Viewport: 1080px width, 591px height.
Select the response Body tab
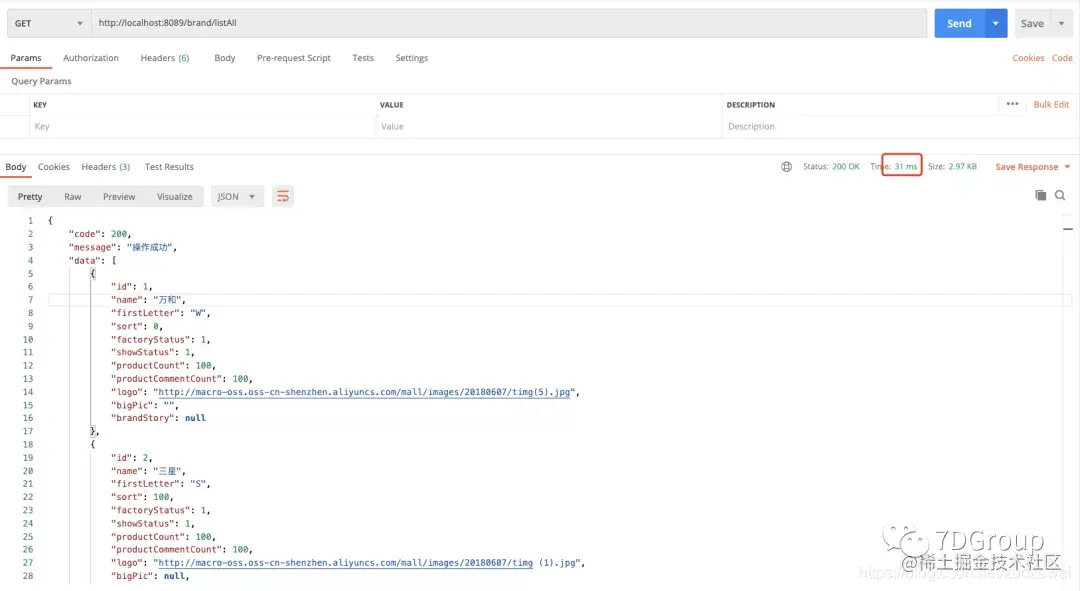(16, 167)
